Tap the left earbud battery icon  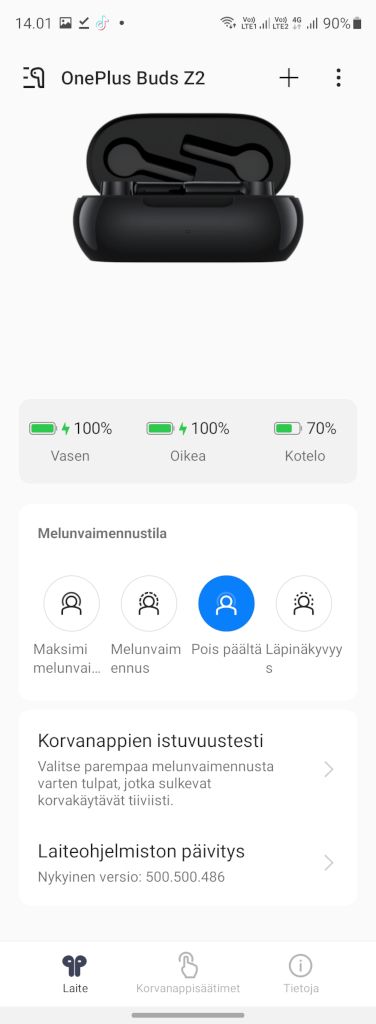point(44,428)
